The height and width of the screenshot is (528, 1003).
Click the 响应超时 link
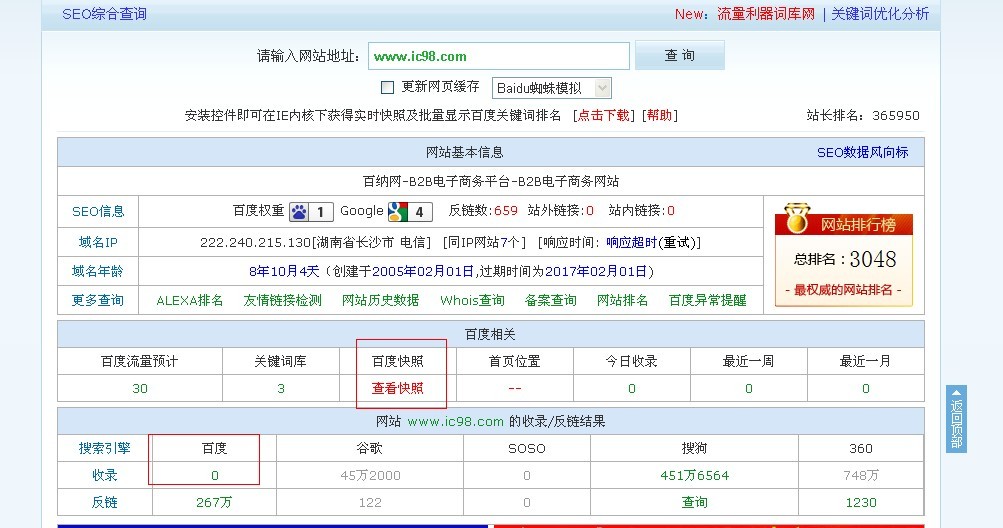tap(631, 243)
